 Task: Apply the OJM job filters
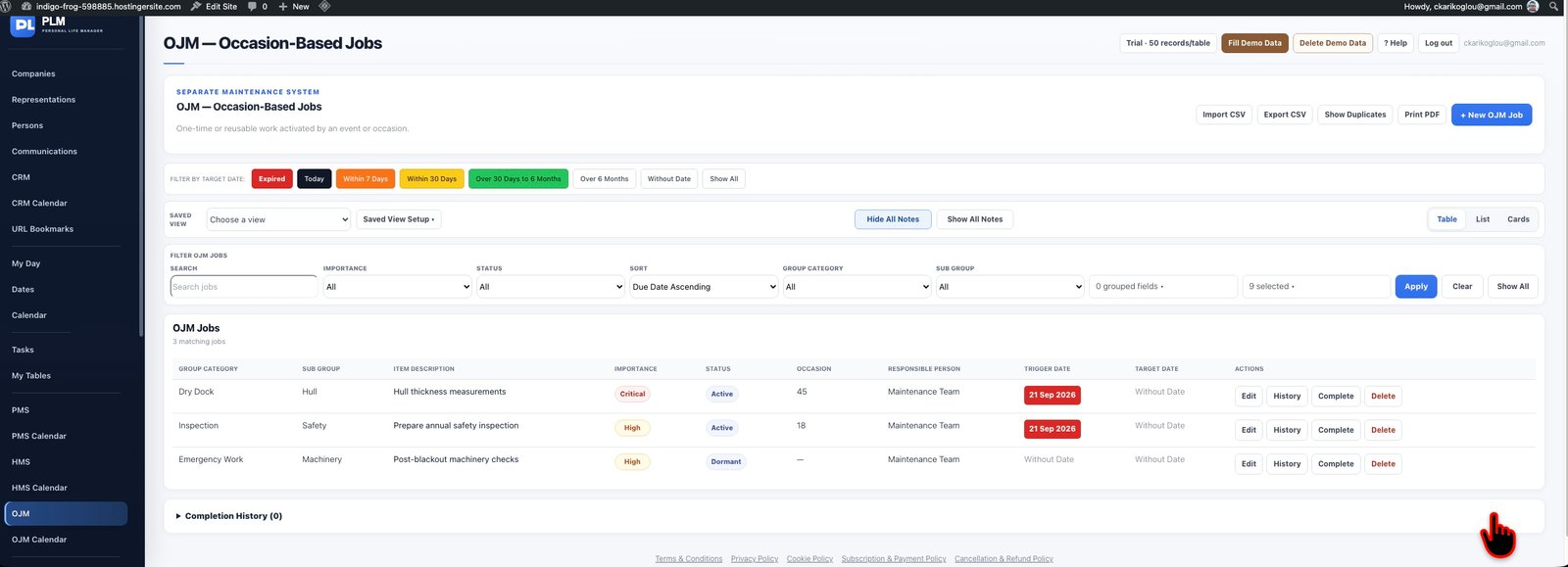point(1416,287)
